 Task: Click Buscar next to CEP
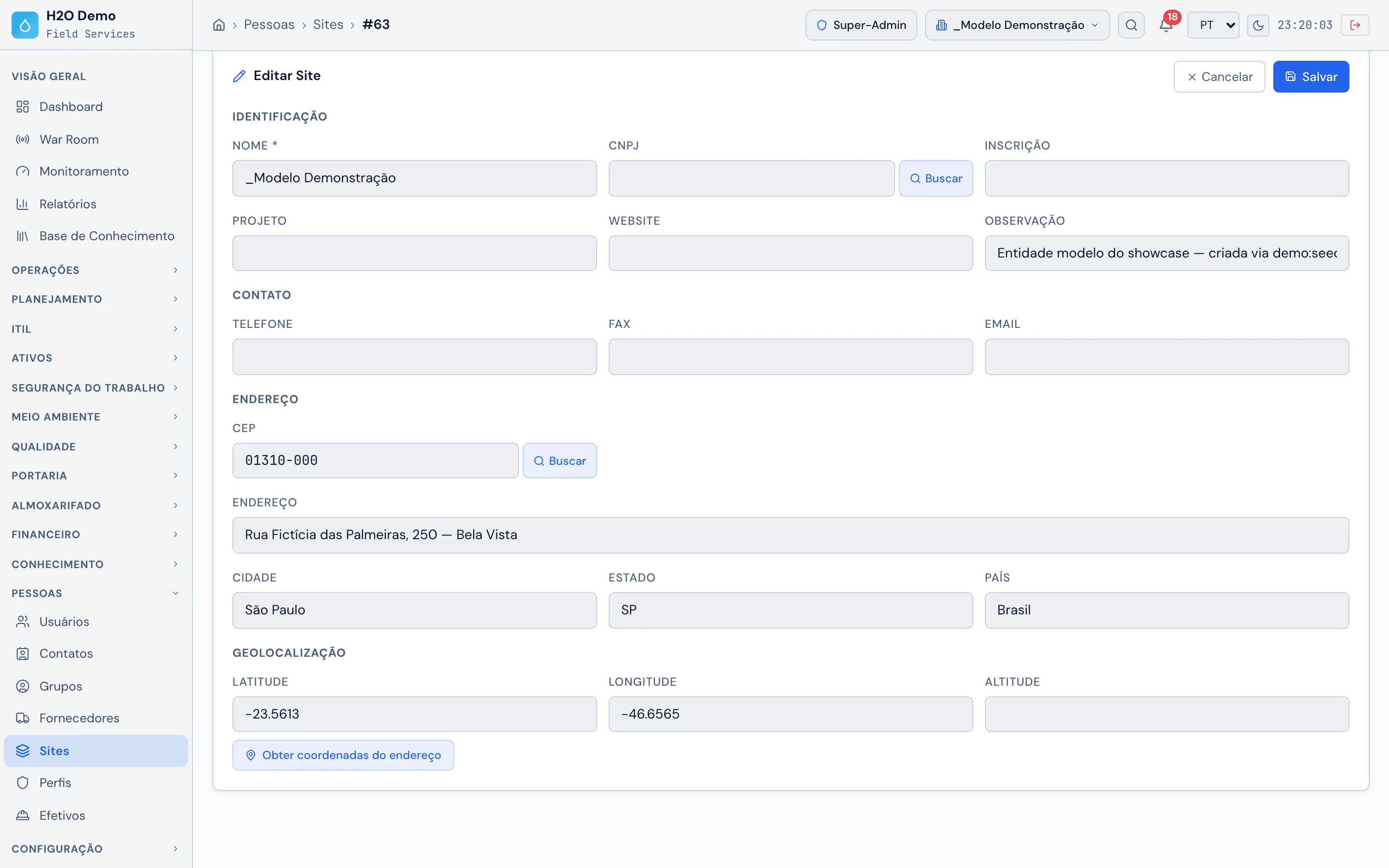click(559, 461)
